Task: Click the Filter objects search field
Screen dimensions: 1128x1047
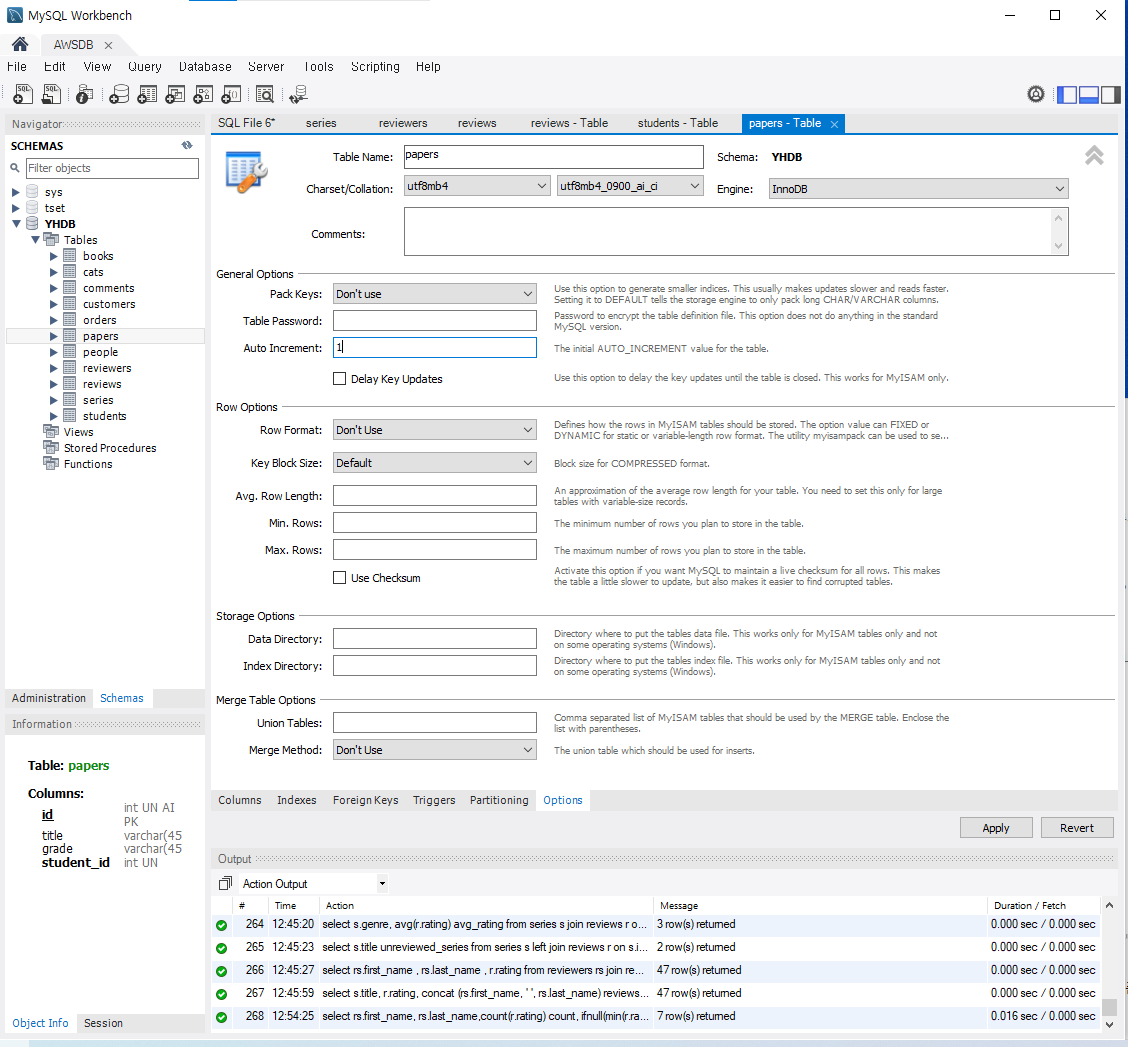Action: point(112,168)
